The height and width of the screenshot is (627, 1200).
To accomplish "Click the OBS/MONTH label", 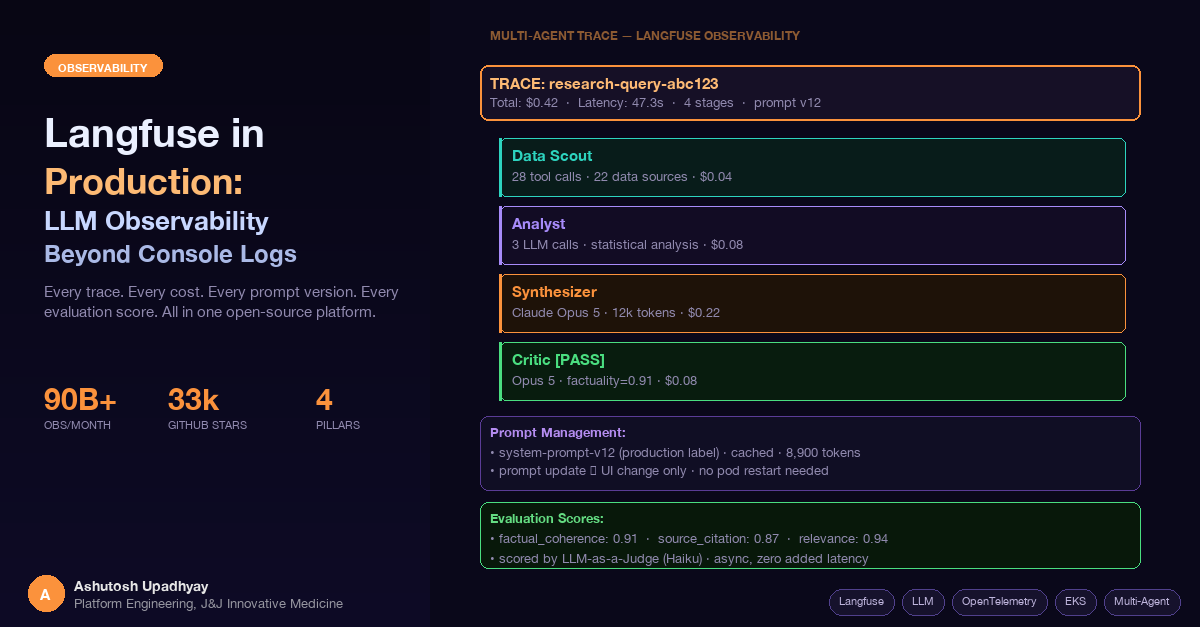I will (77, 425).
